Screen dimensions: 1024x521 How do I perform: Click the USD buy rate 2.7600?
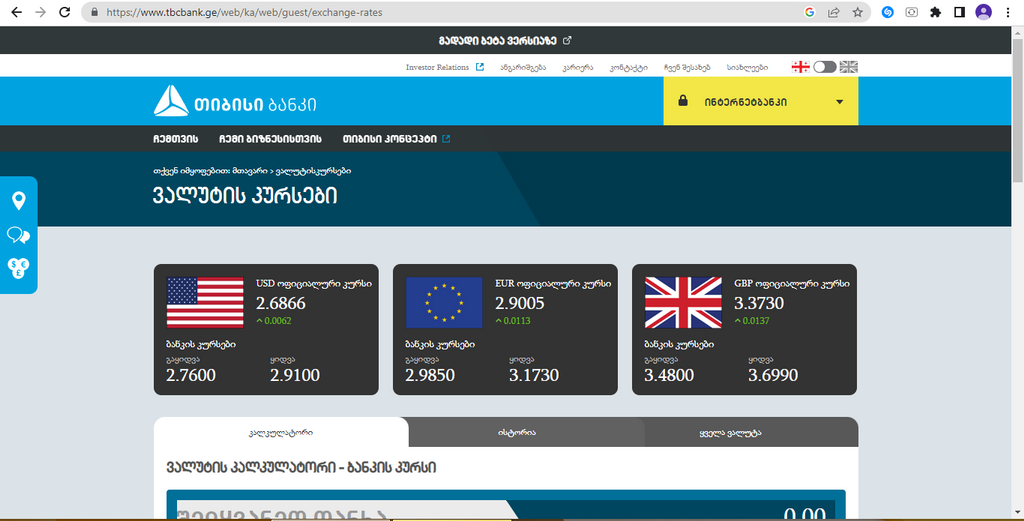tap(191, 375)
